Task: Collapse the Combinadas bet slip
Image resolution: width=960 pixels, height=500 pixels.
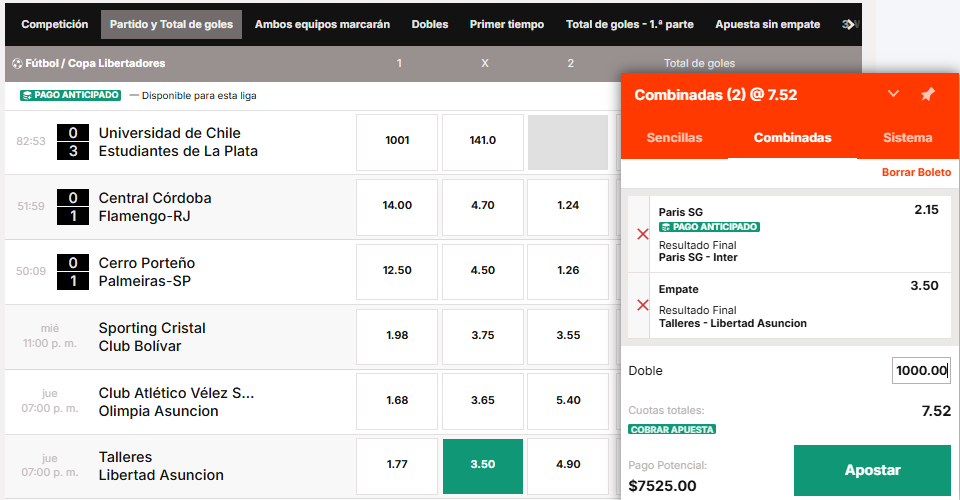Action: click(x=893, y=95)
